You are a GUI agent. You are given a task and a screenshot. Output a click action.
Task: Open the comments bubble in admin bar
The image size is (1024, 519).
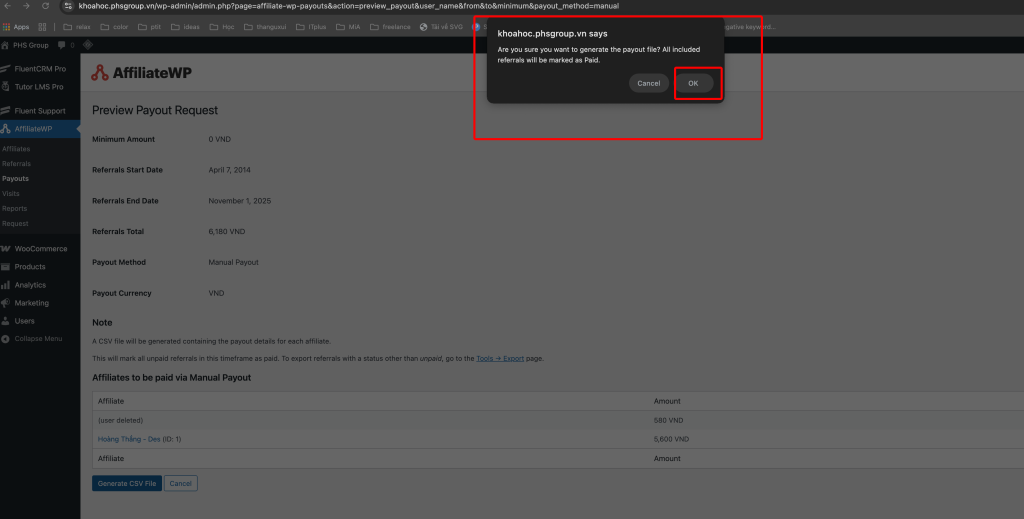62,45
